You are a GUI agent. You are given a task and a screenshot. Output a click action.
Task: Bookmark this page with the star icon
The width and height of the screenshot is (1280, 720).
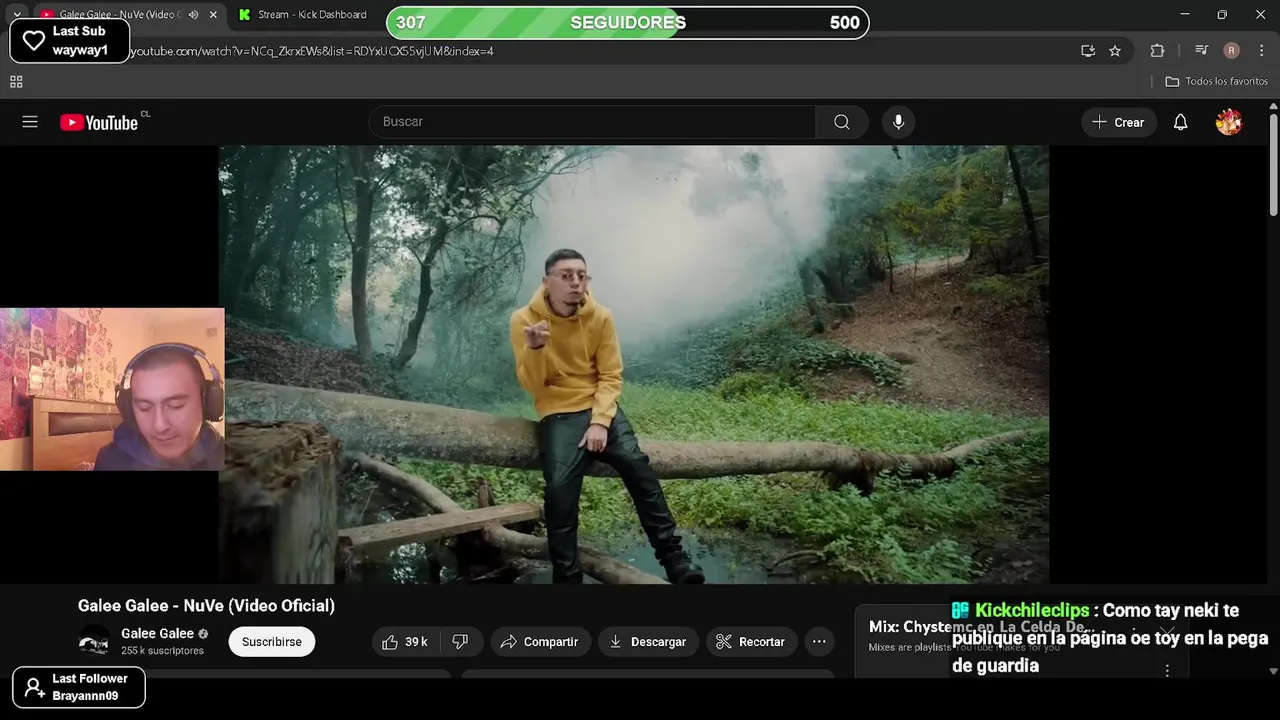tap(1115, 51)
